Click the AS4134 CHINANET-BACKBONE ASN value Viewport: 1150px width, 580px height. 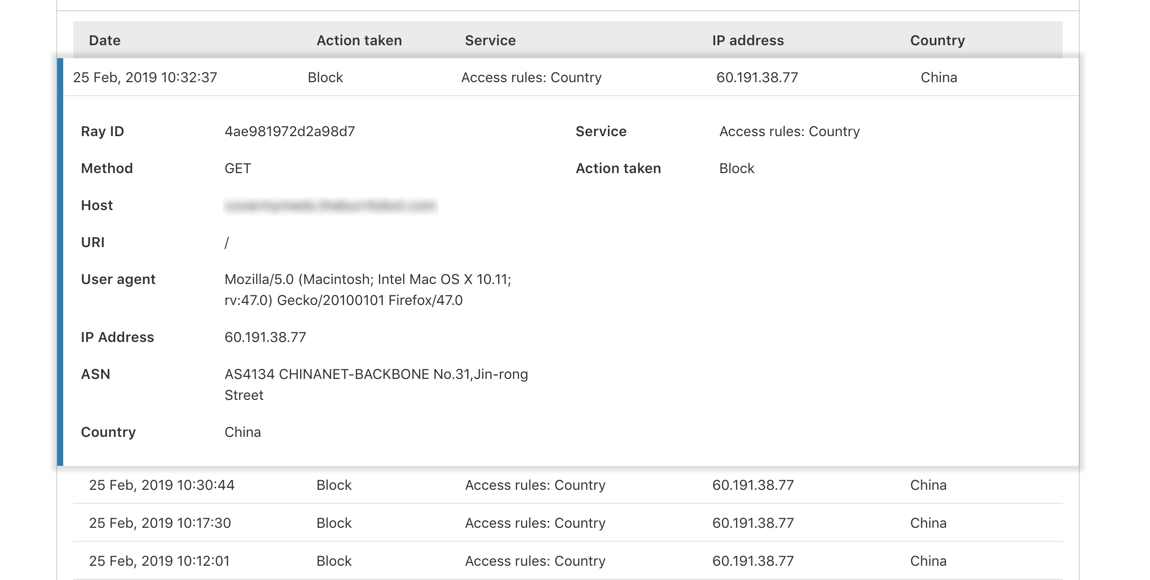(x=376, y=385)
